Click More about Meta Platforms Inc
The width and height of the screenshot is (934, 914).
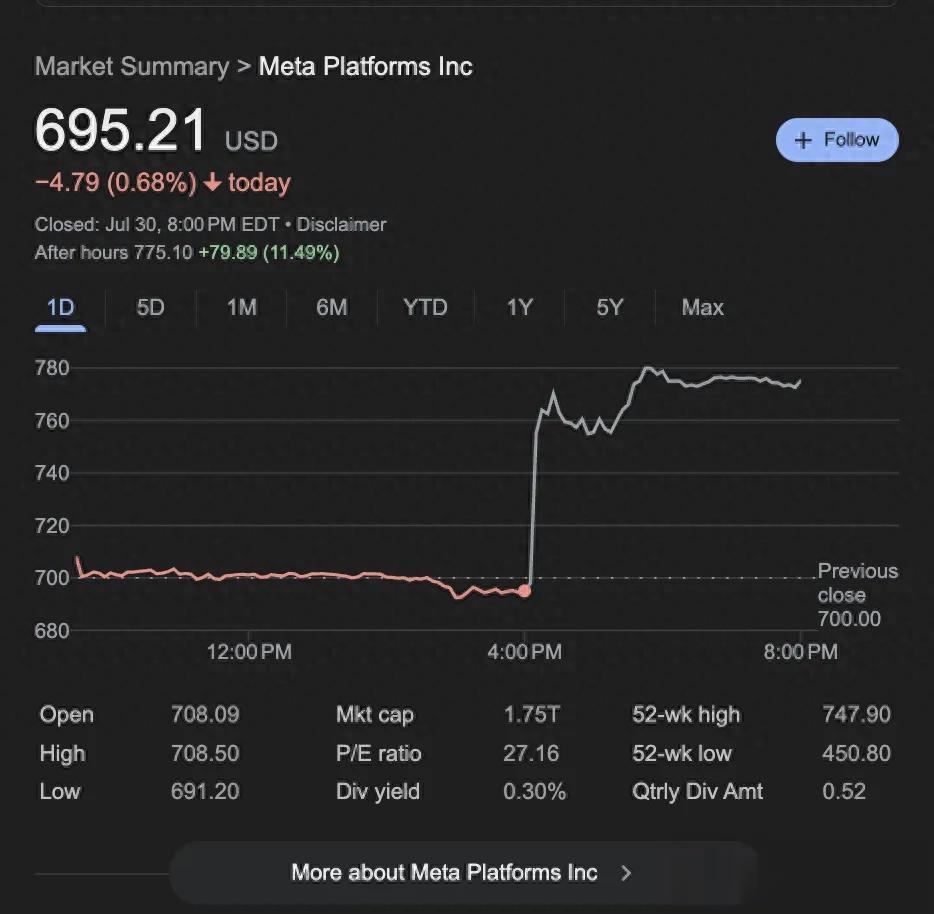(443, 872)
